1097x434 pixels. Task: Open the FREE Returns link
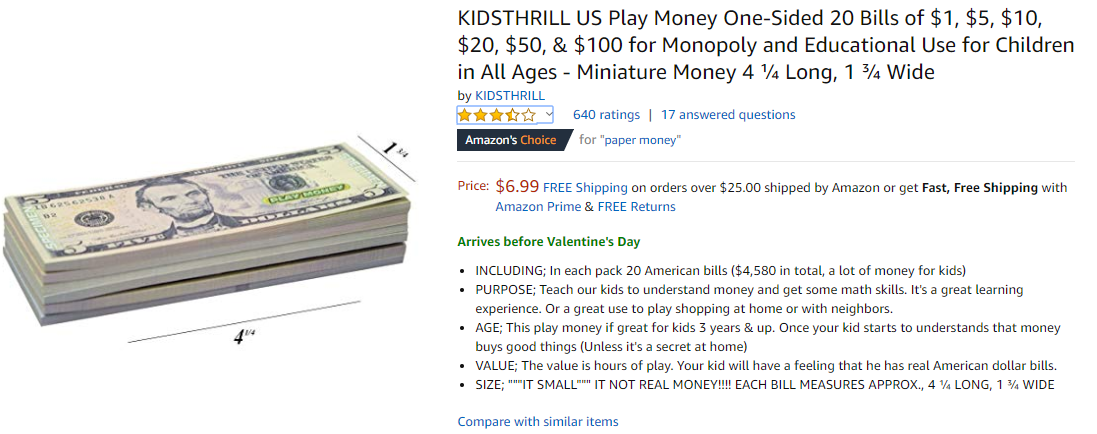(636, 207)
